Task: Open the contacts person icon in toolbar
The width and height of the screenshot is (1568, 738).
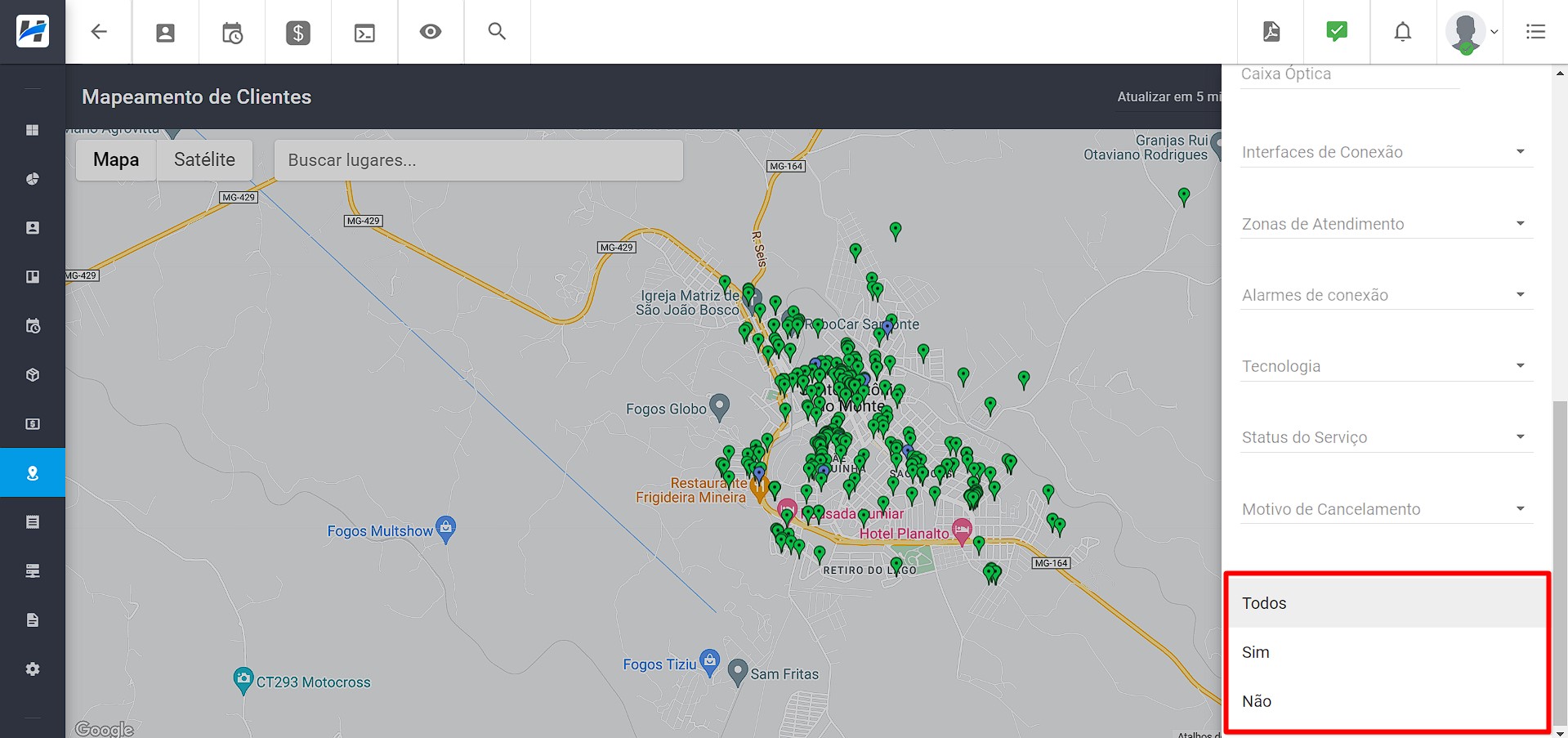Action: click(165, 33)
